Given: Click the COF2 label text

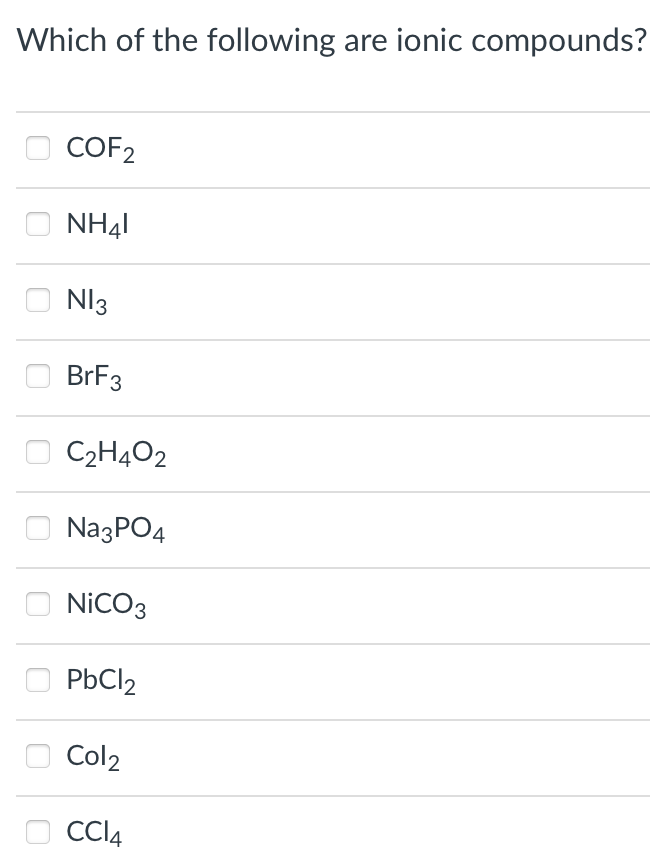Looking at the screenshot, I should coord(100,148).
